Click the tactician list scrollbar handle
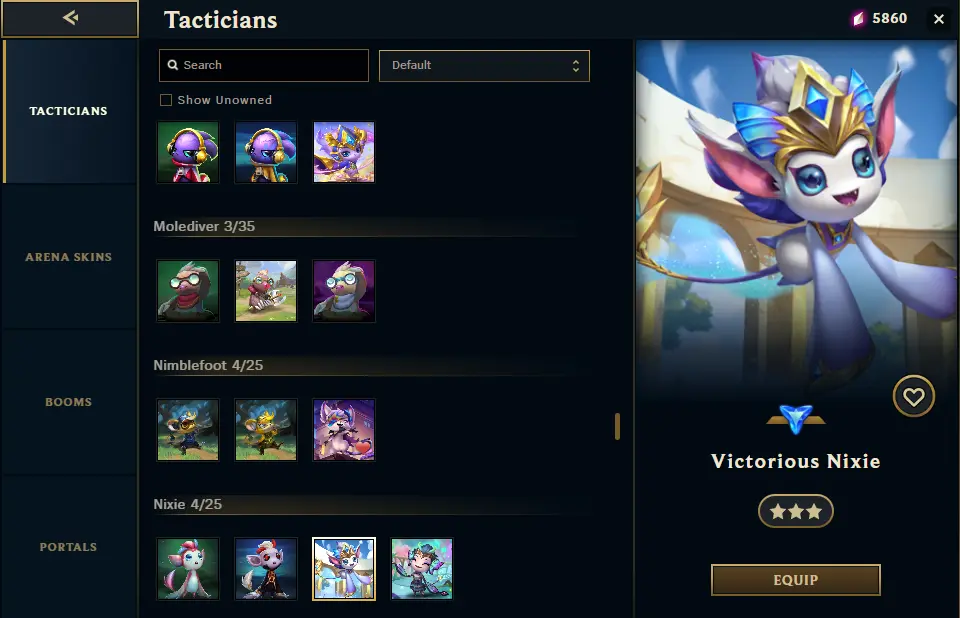The height and width of the screenshot is (618, 960). click(x=617, y=426)
